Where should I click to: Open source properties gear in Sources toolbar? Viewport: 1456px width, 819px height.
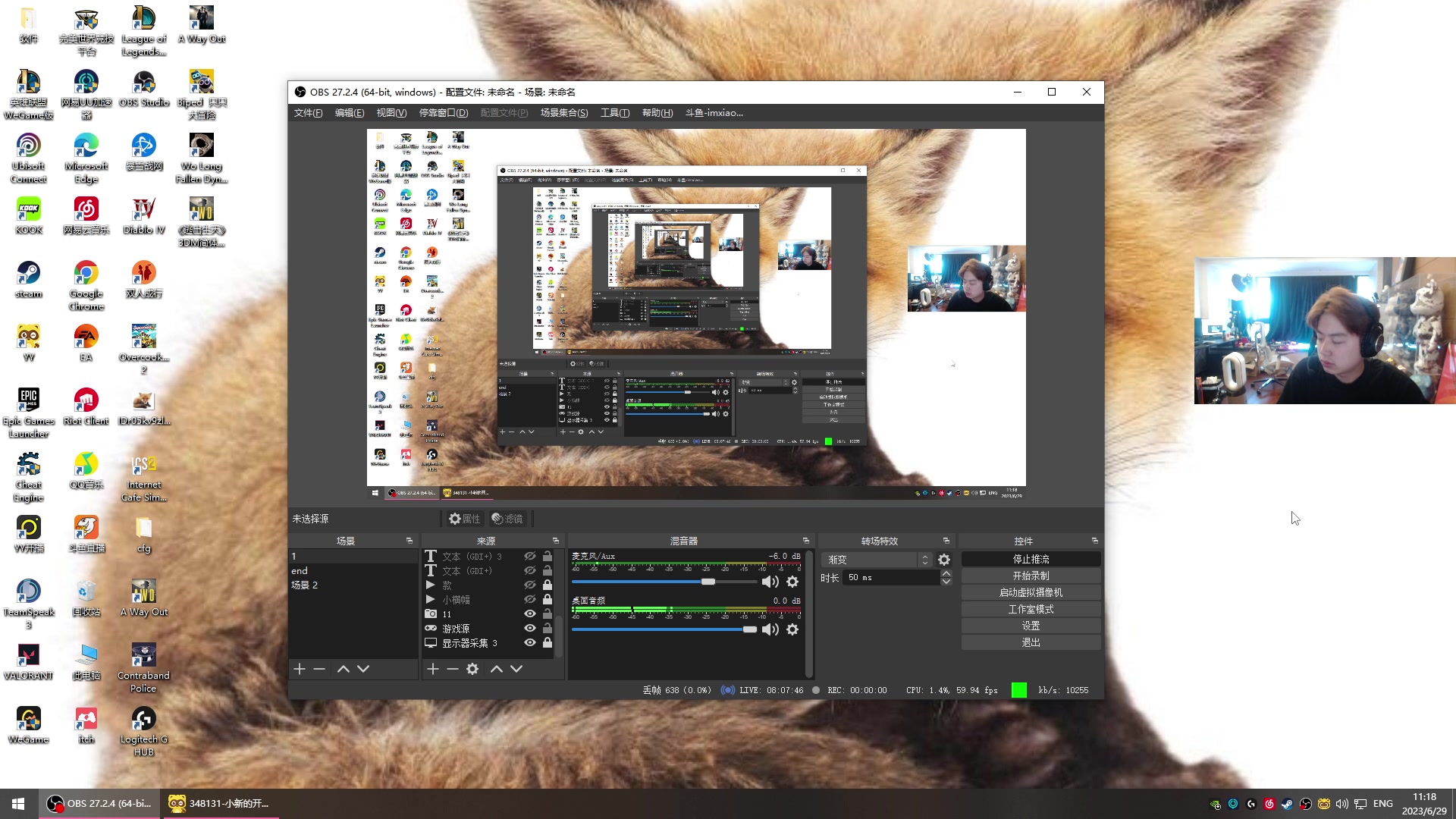click(472, 669)
